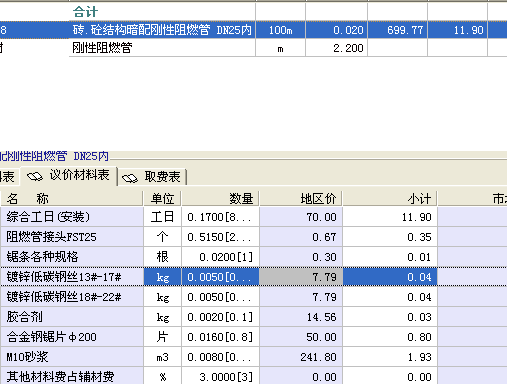Screen dimensions: 507x384
Task: Click the m3 unit cell
Action: coord(162,357)
